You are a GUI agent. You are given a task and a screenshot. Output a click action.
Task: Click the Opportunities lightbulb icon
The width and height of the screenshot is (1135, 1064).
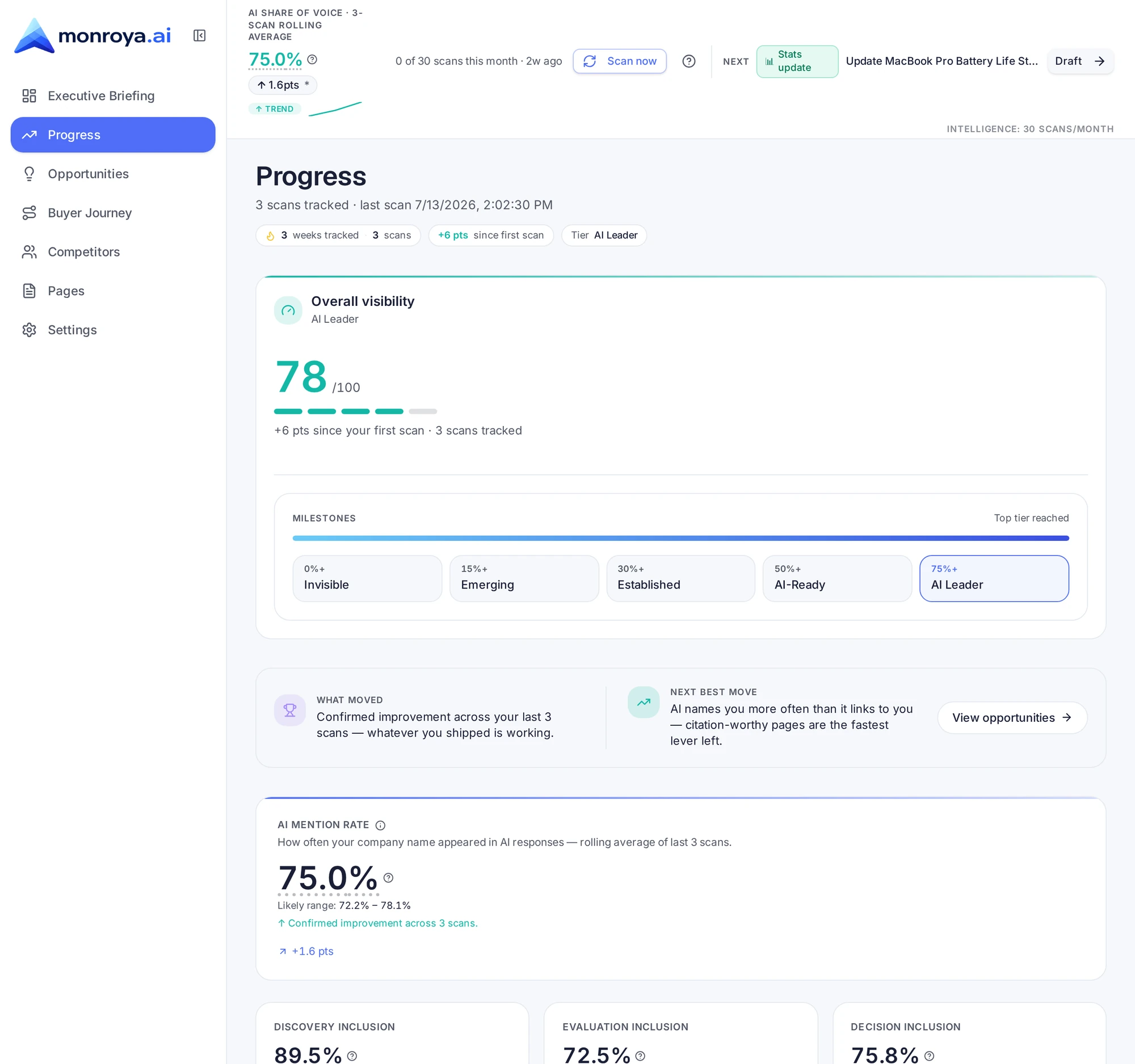(x=29, y=174)
